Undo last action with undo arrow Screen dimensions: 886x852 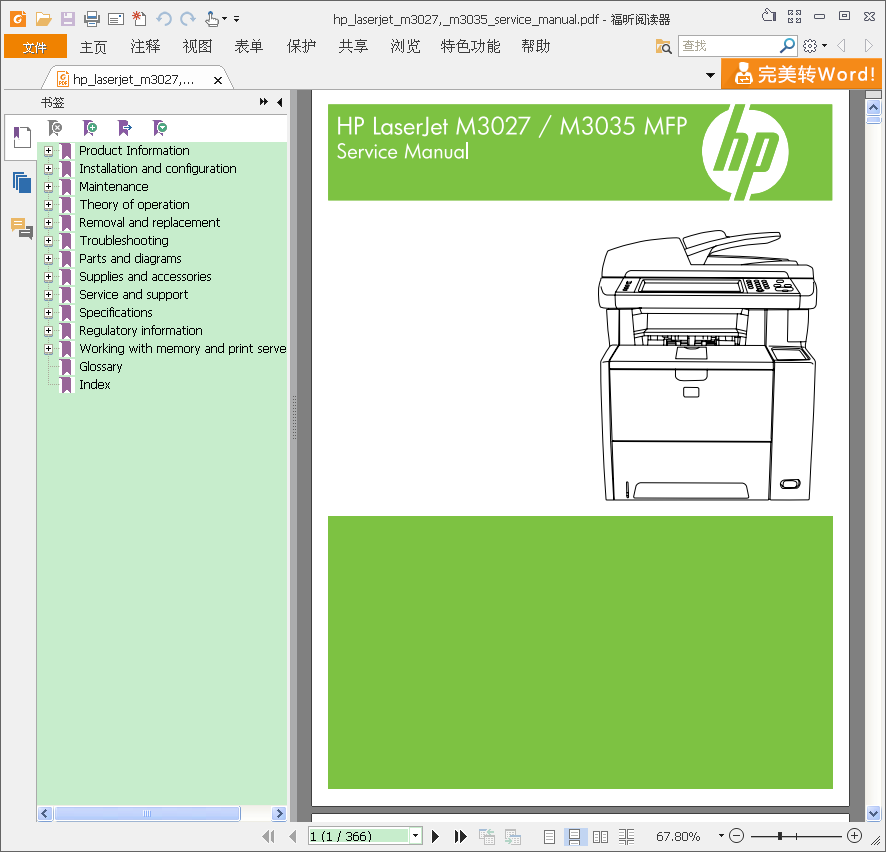164,19
